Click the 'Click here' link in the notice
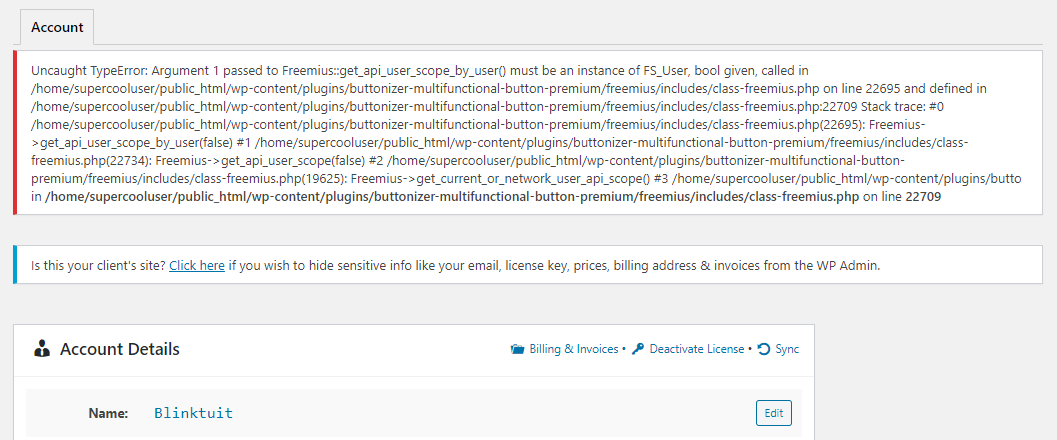 [x=197, y=265]
